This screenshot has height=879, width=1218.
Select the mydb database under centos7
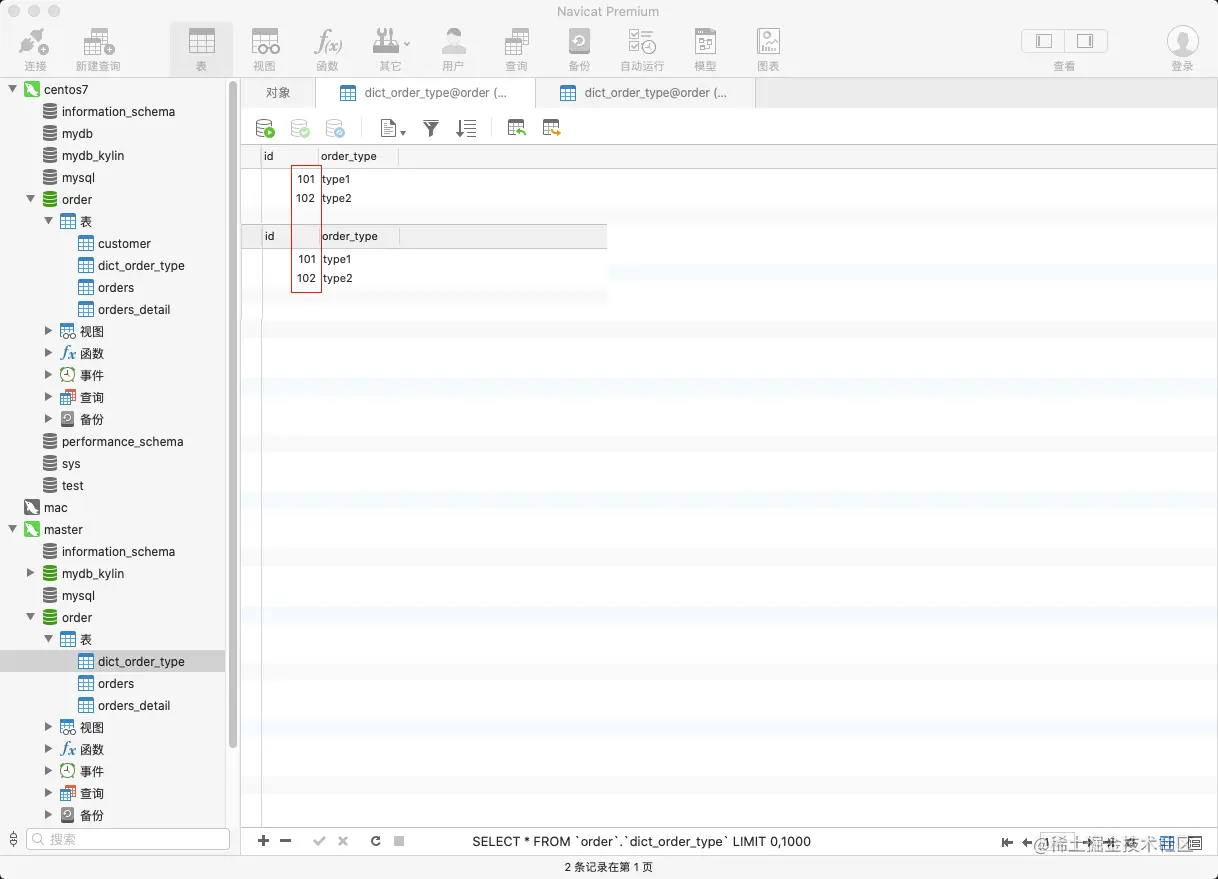tap(77, 133)
